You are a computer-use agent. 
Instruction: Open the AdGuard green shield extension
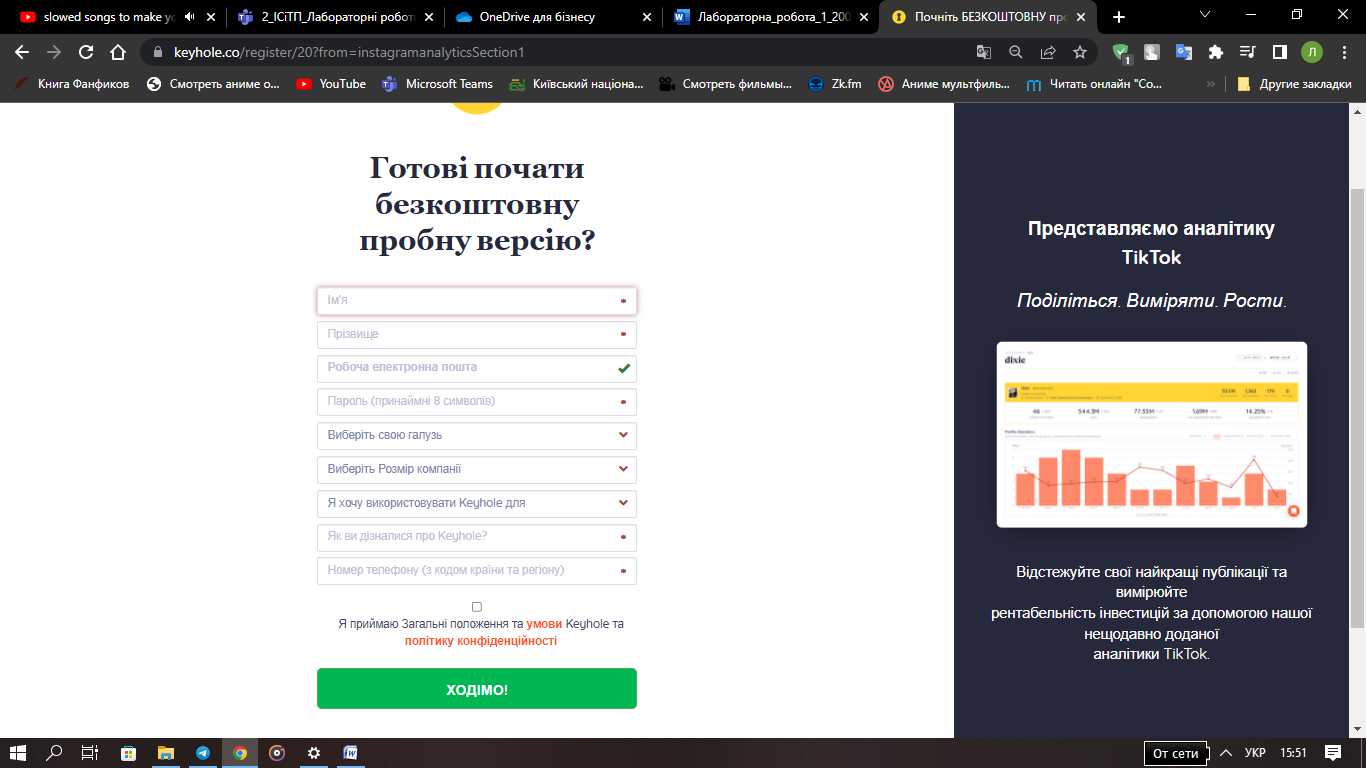coord(1121,53)
